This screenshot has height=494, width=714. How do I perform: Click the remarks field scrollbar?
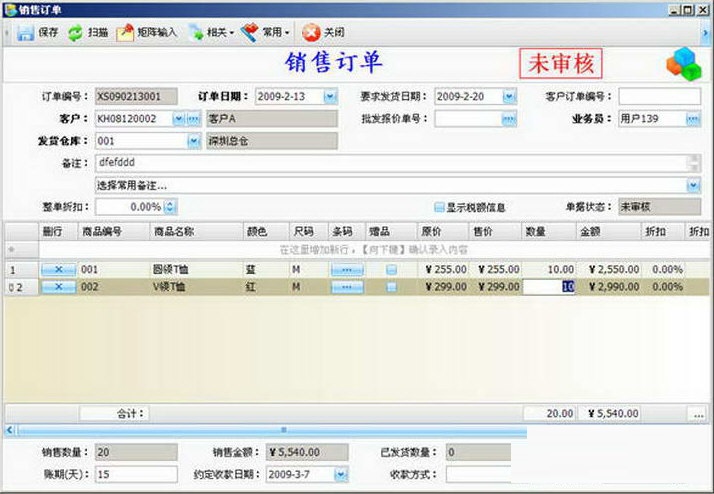pos(695,163)
